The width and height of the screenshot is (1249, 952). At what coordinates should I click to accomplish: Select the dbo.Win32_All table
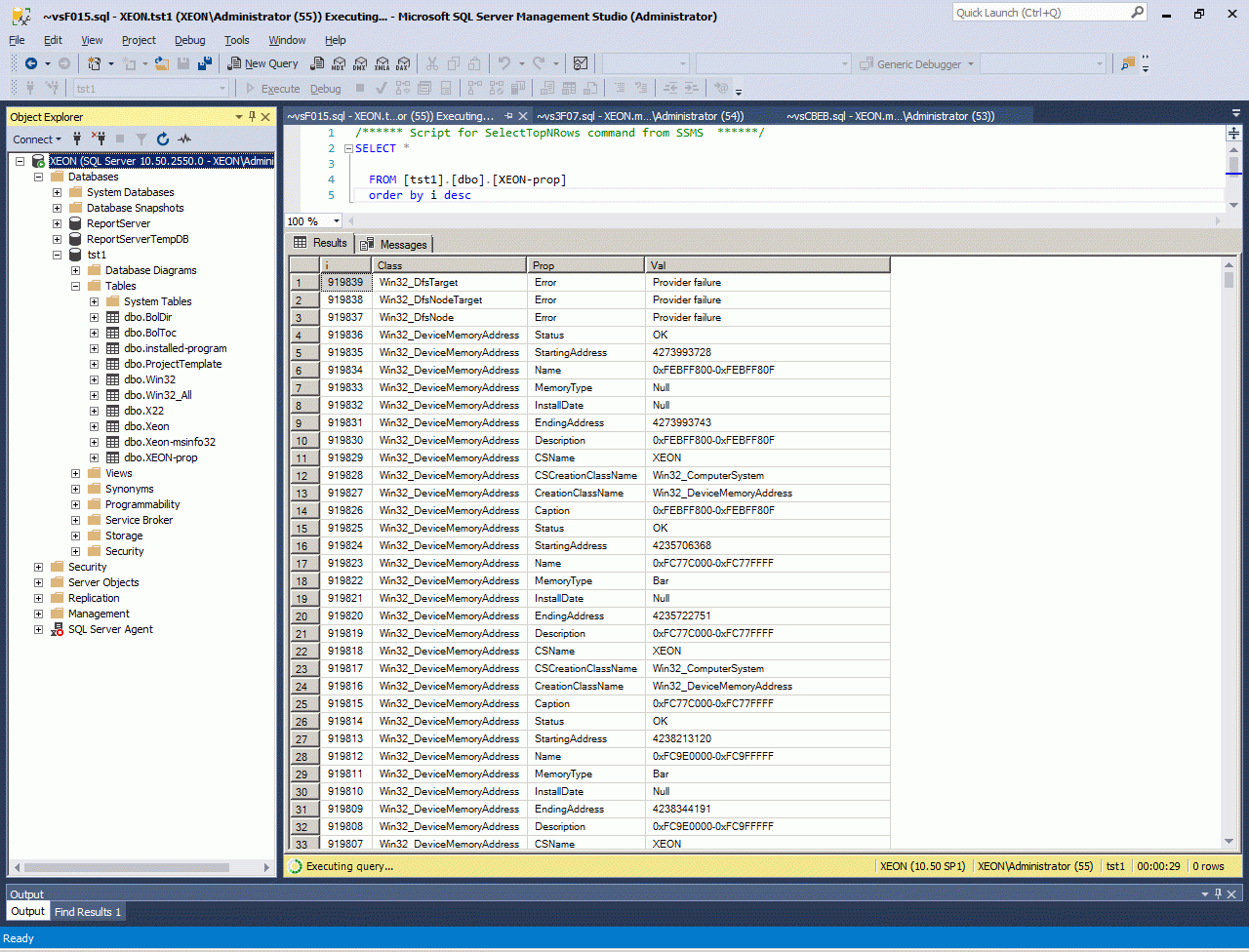158,395
